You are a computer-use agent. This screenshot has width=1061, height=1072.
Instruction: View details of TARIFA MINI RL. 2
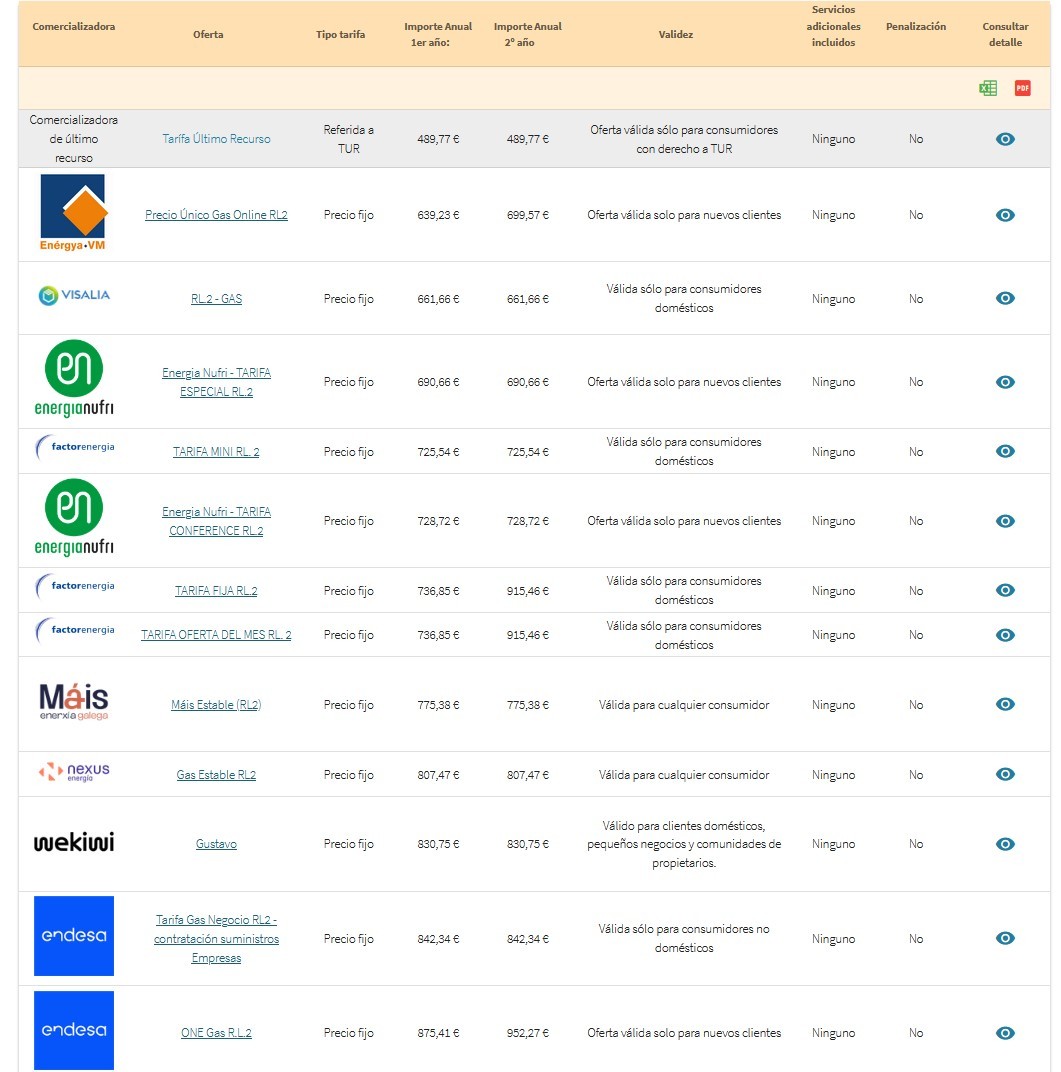(x=1005, y=451)
